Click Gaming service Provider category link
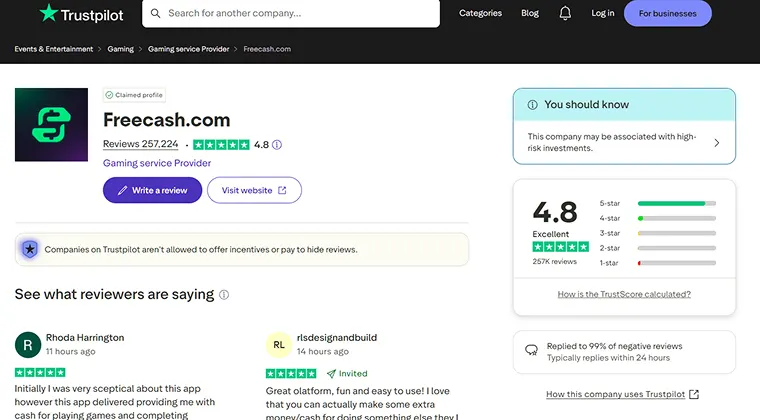The image size is (760, 420). pyautogui.click(x=157, y=163)
